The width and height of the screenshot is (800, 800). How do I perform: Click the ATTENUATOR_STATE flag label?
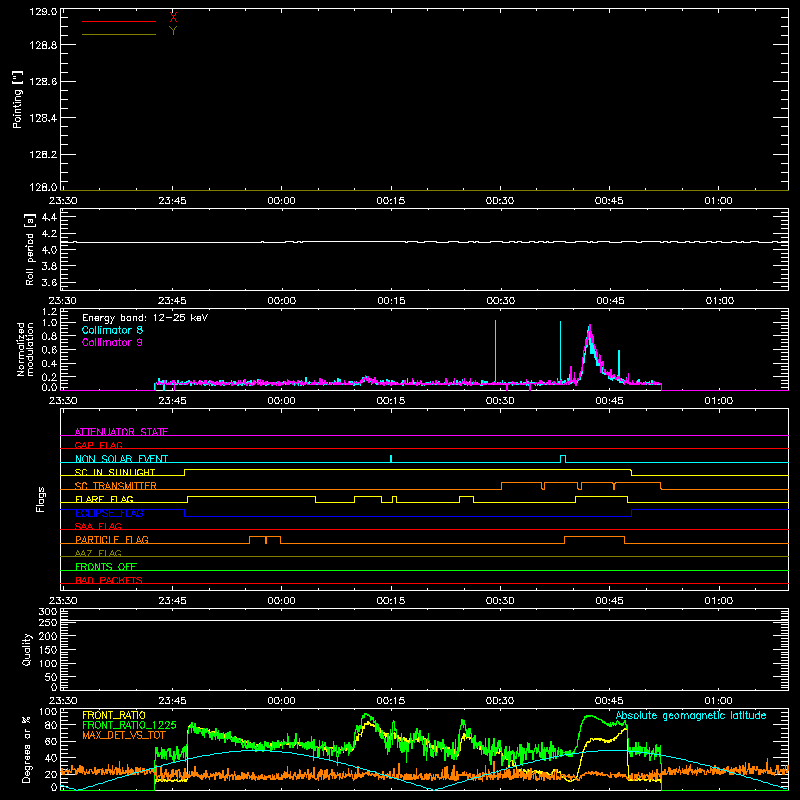[x=121, y=432]
